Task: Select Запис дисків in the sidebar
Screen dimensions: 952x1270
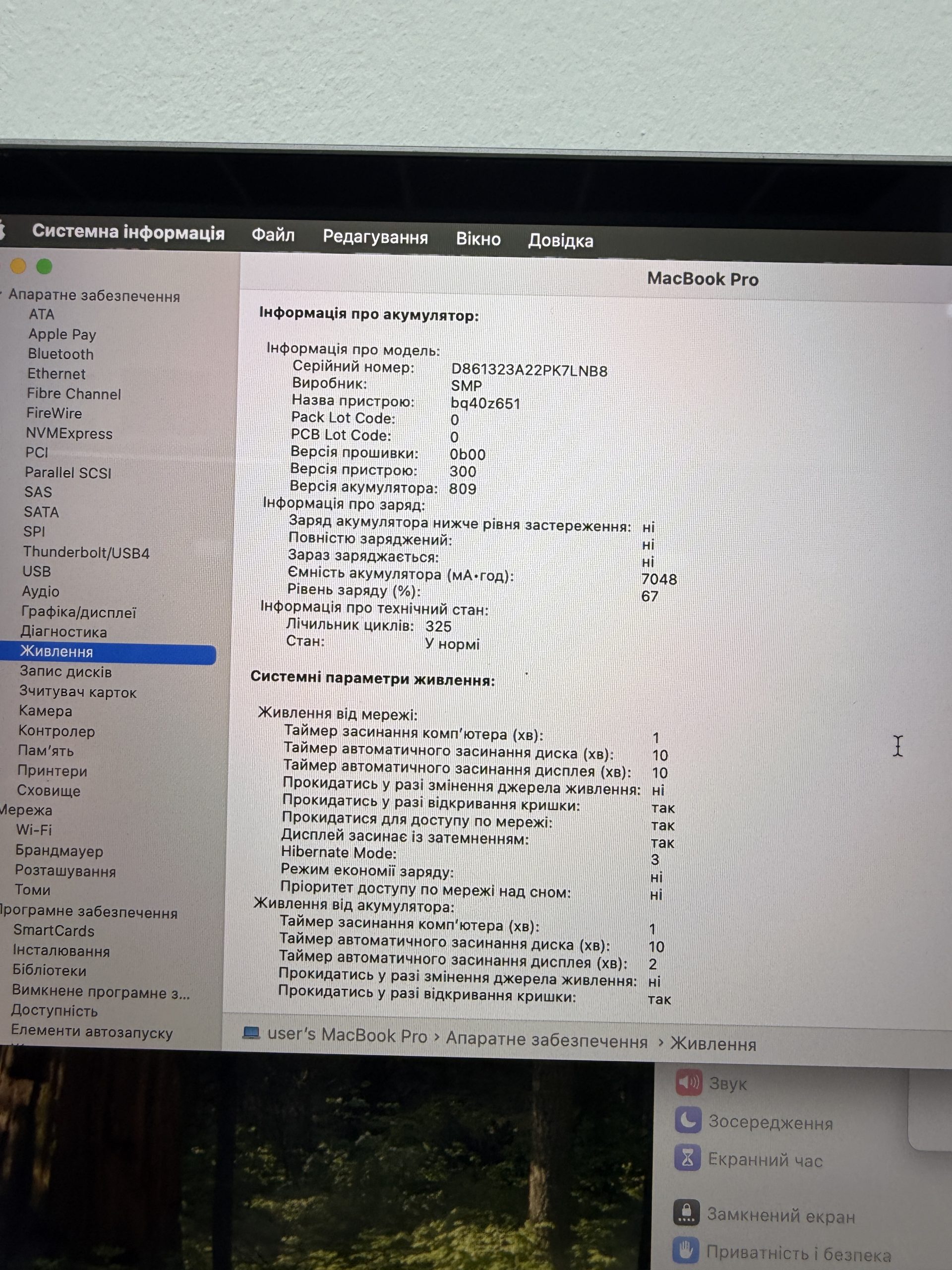Action: click(65, 672)
